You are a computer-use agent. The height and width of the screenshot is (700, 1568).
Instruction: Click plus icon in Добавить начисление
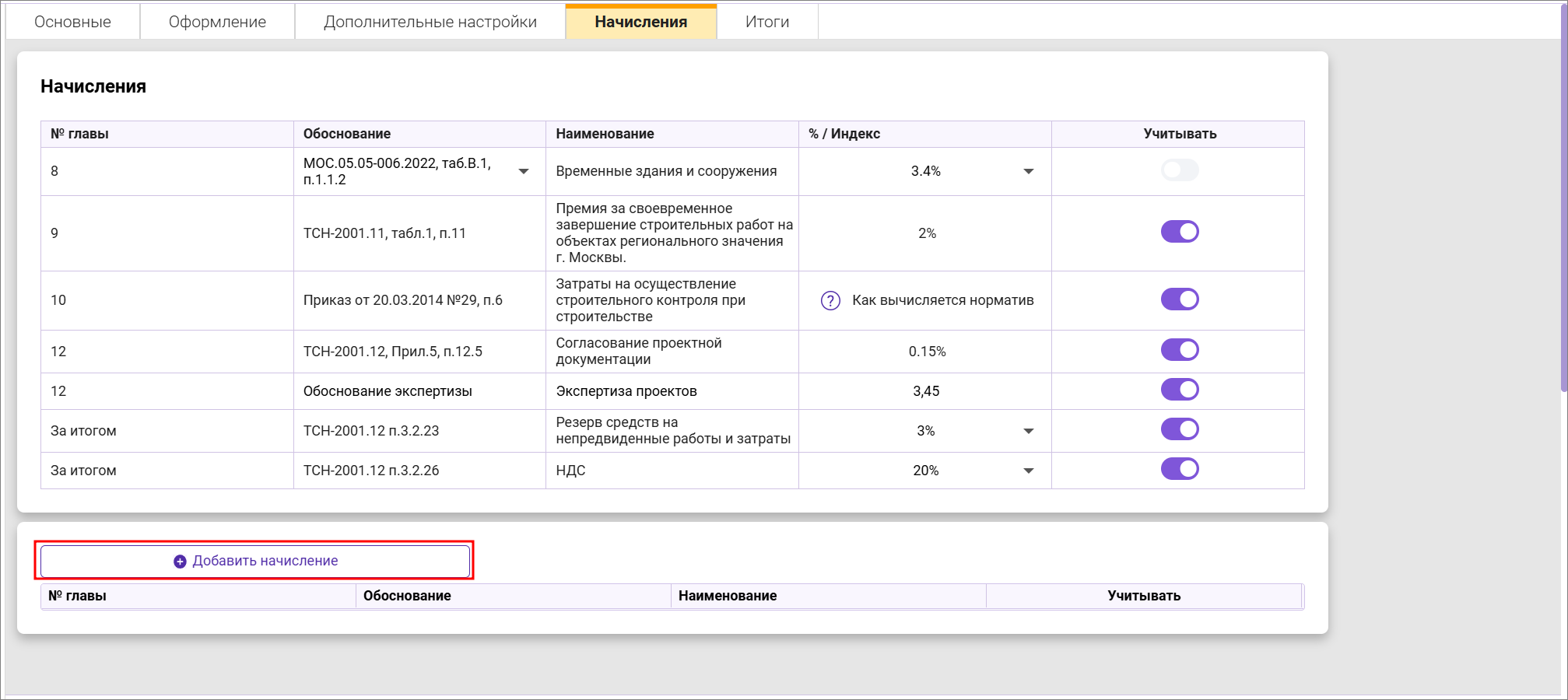(180, 562)
